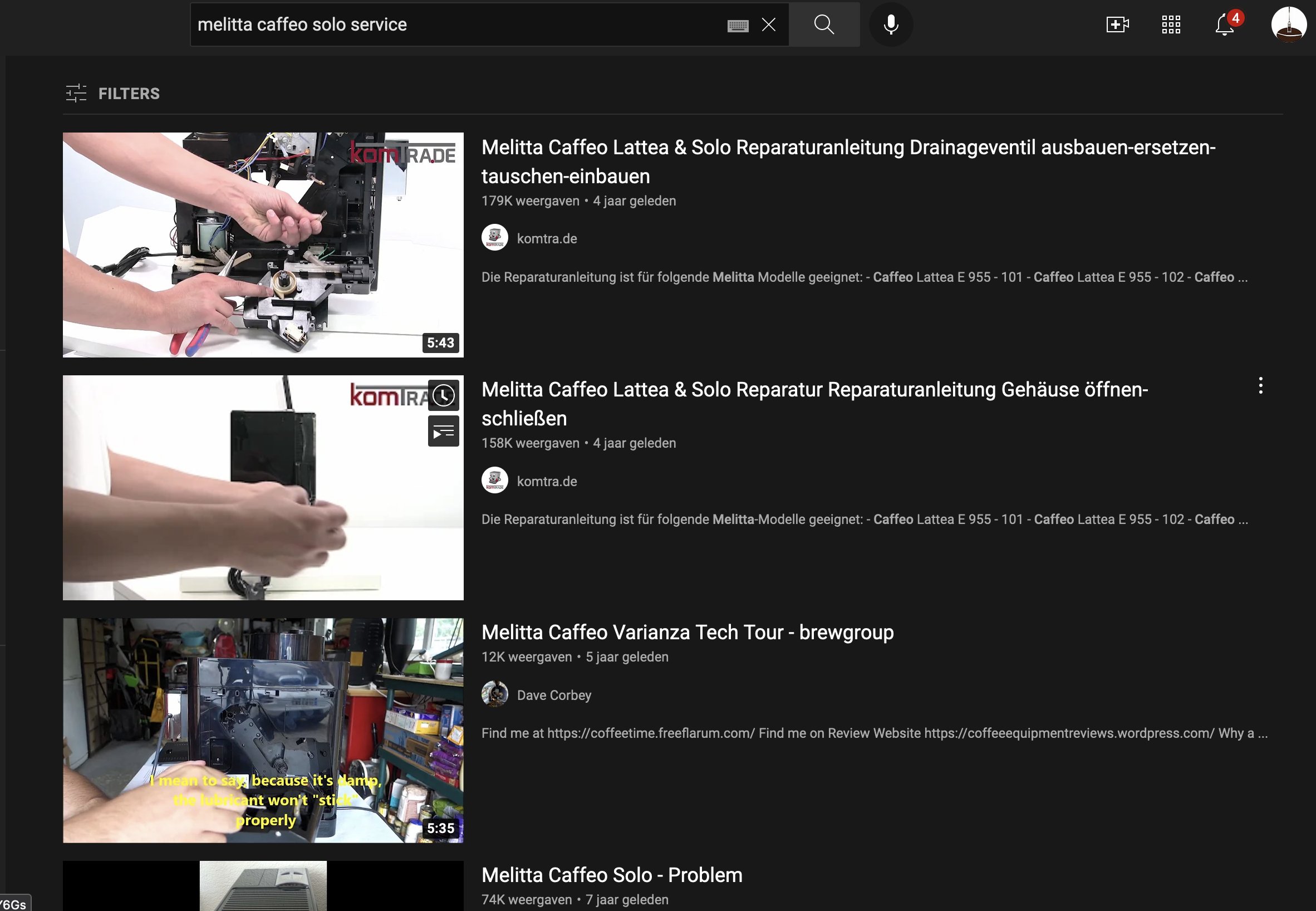Activate voice search microphone
Image resolution: width=1316 pixels, height=911 pixels.
(890, 25)
